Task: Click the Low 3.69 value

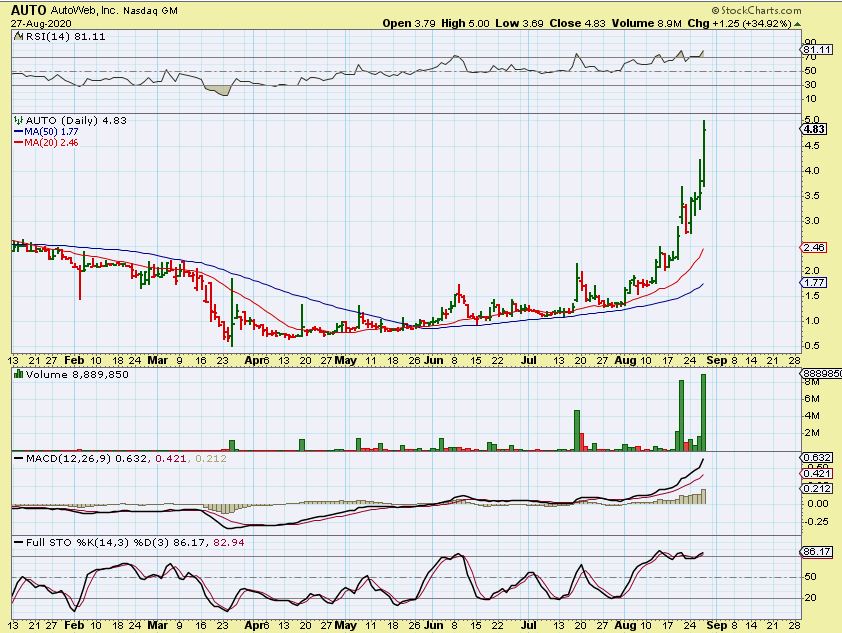Action: coord(519,24)
